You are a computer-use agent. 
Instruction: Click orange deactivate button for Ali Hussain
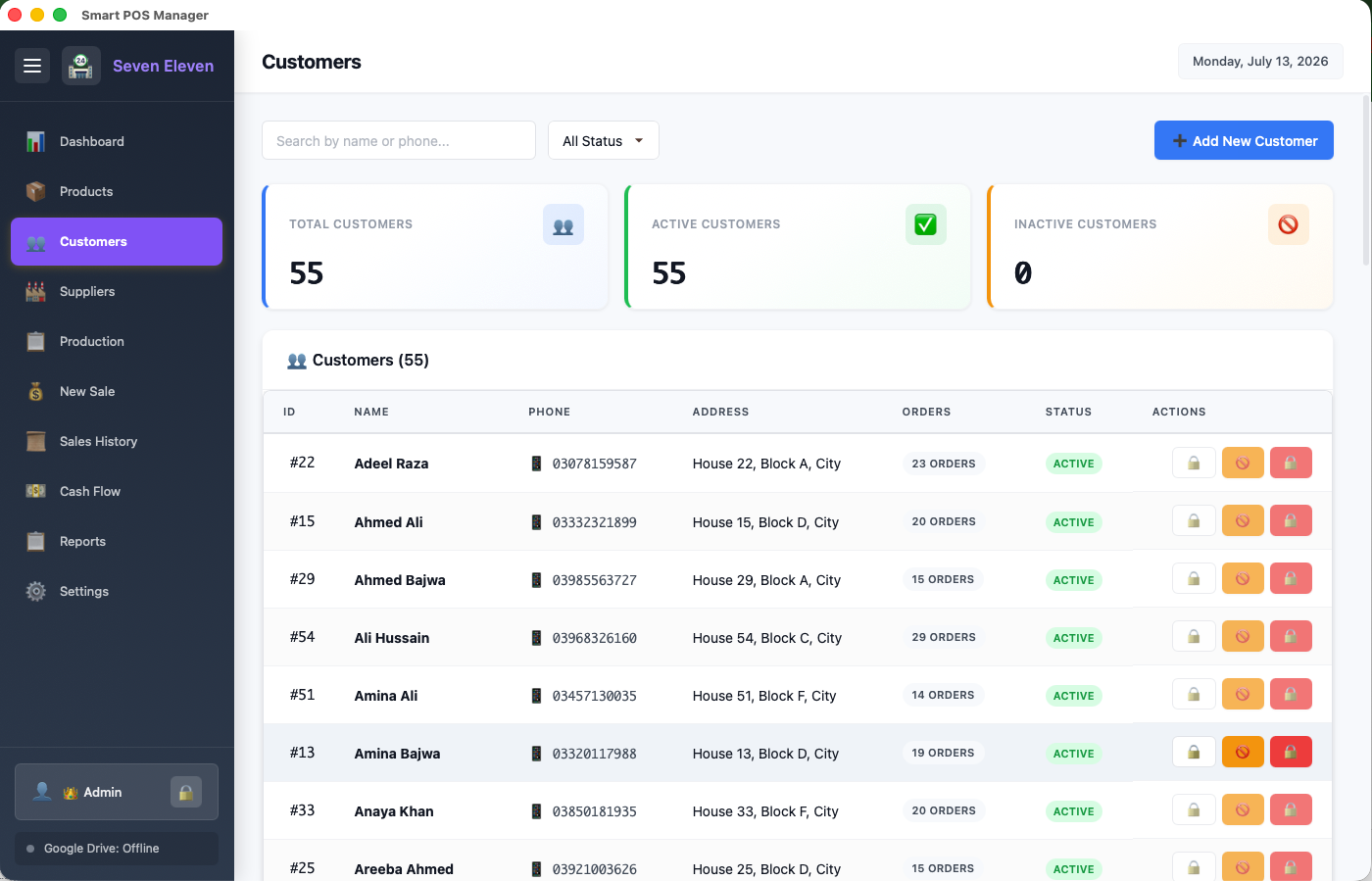click(x=1243, y=636)
